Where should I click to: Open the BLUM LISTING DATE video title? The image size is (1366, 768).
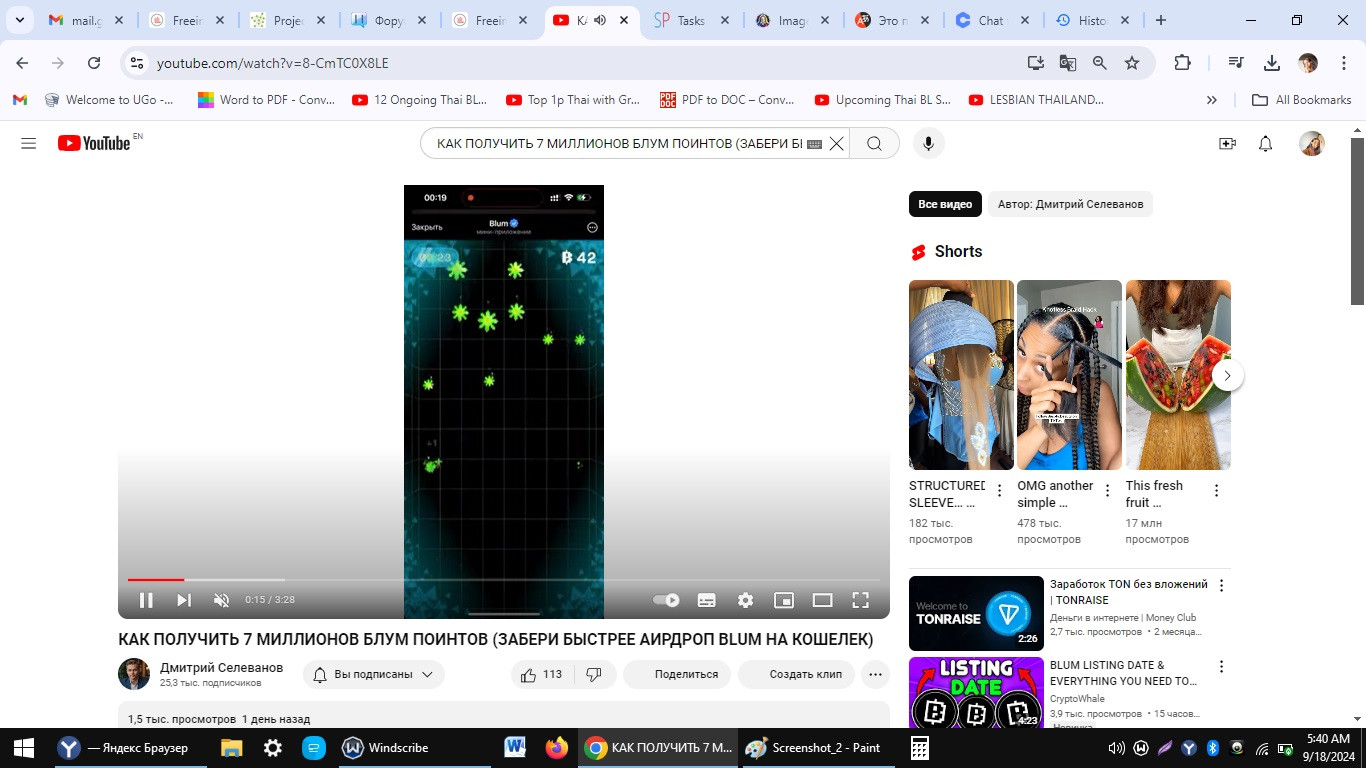(1123, 673)
